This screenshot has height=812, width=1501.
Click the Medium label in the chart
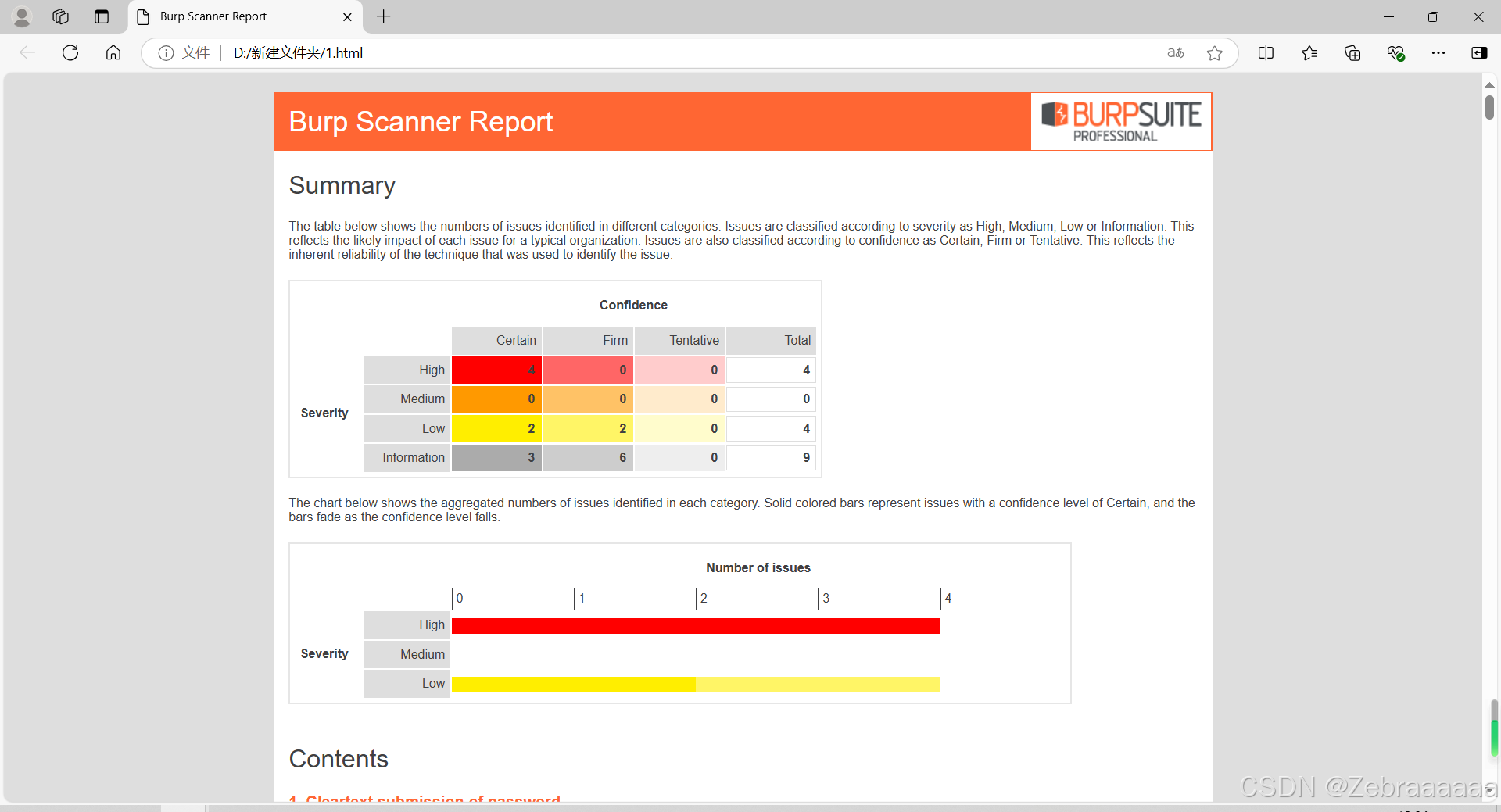coord(407,654)
